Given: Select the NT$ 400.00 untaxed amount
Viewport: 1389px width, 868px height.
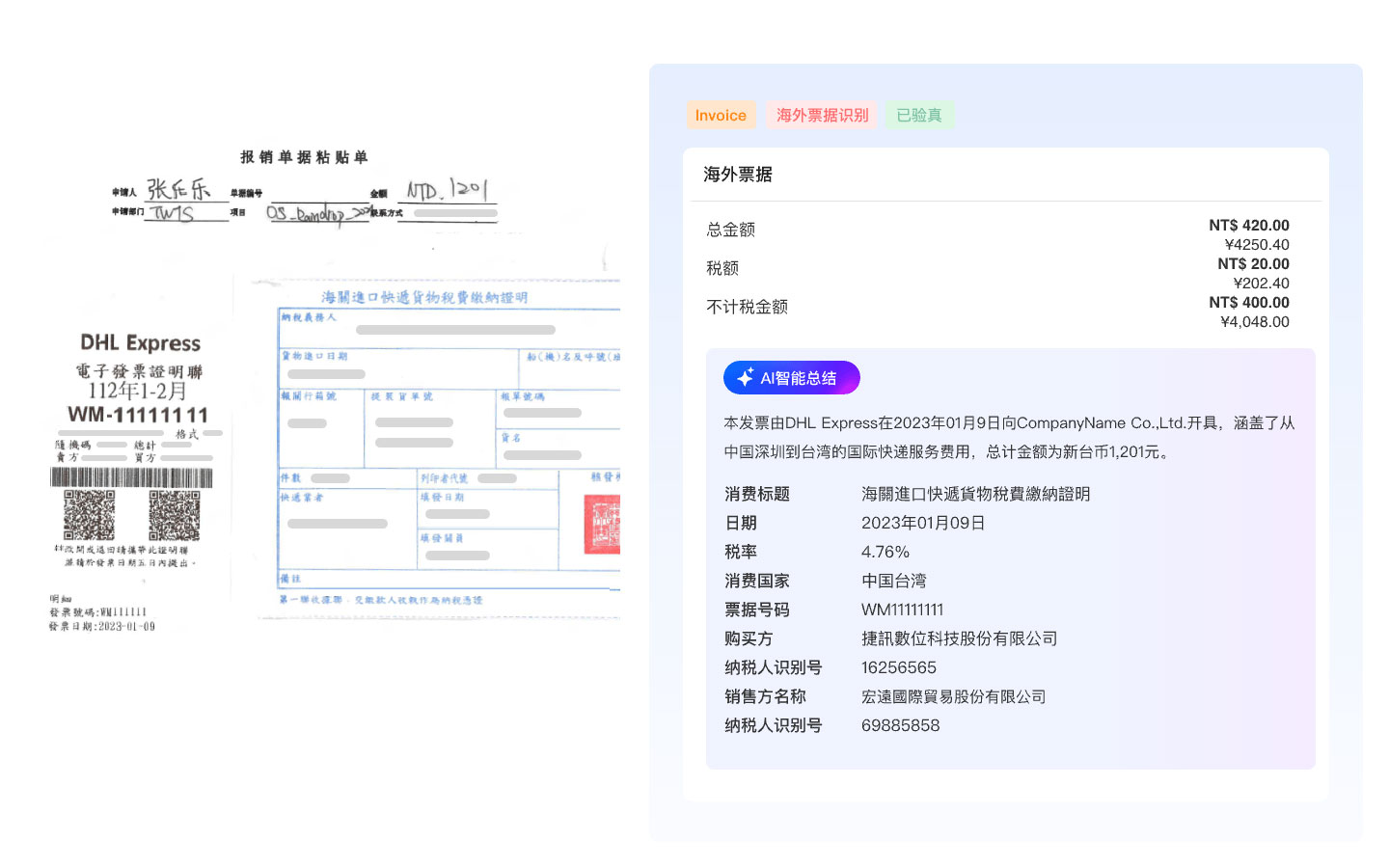Looking at the screenshot, I should coord(1249,302).
